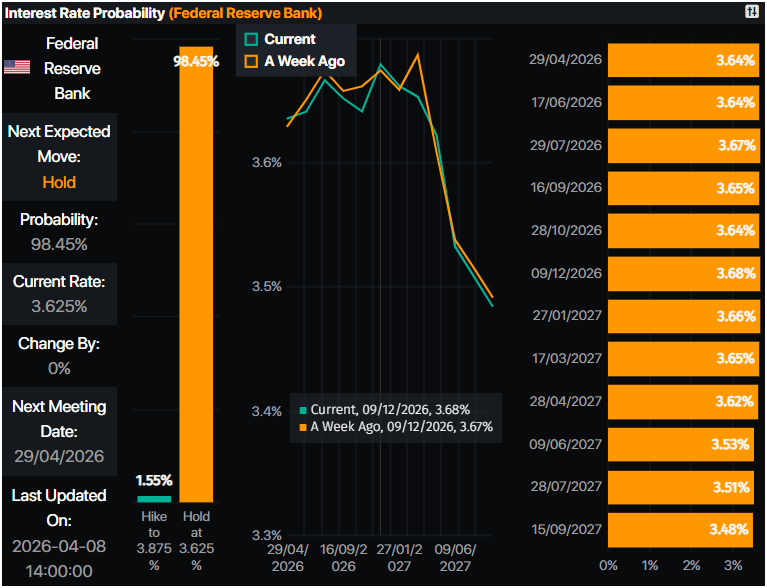
Task: Click the United States flag icon
Action: 16,68
